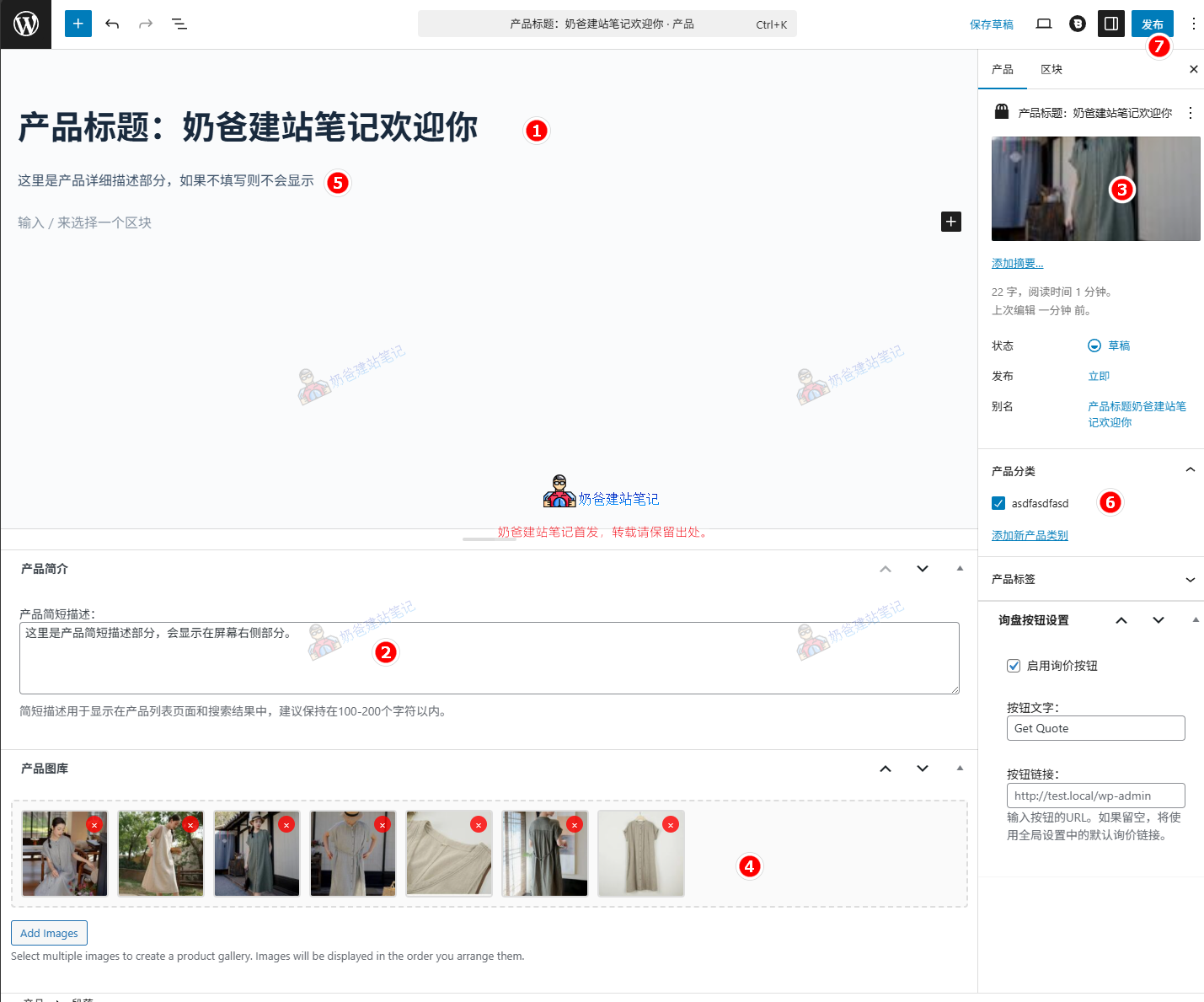The image size is (1204, 1002).
Task: Toggle the settings sidebar panel icon
Action: pos(1110,24)
